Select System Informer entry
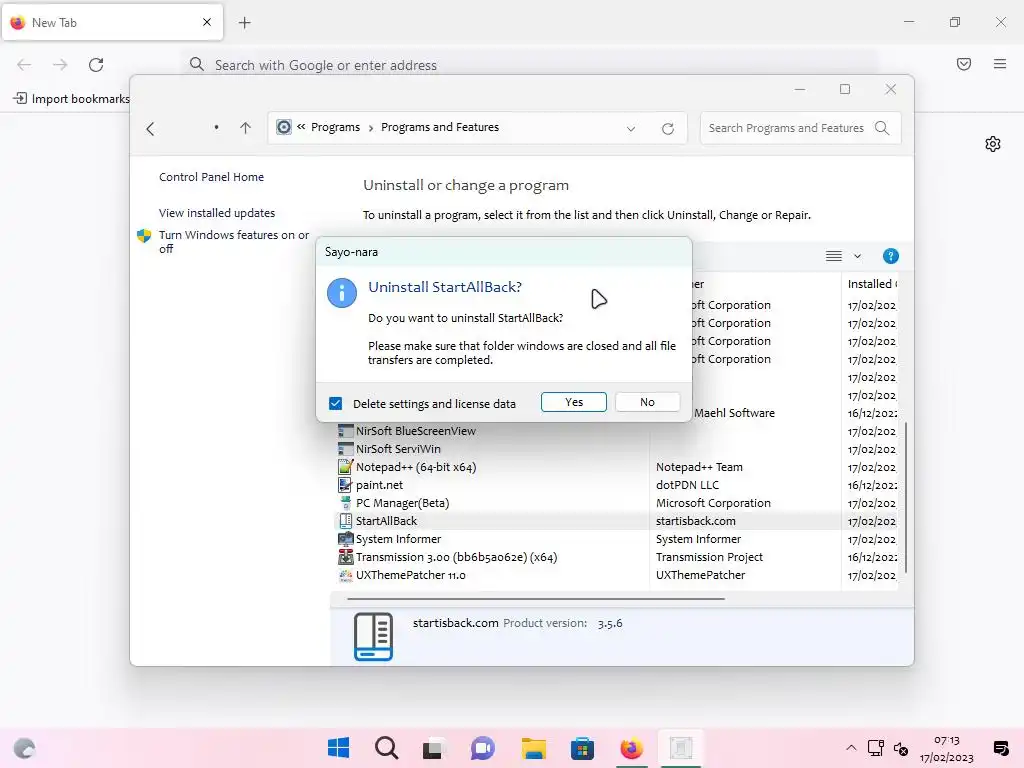The height and width of the screenshot is (768, 1024). coord(398,539)
